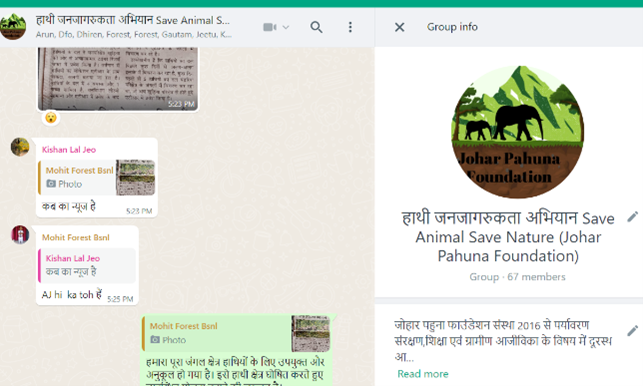Search messages with the magnifier icon
The width and height of the screenshot is (643, 386).
coord(316,27)
